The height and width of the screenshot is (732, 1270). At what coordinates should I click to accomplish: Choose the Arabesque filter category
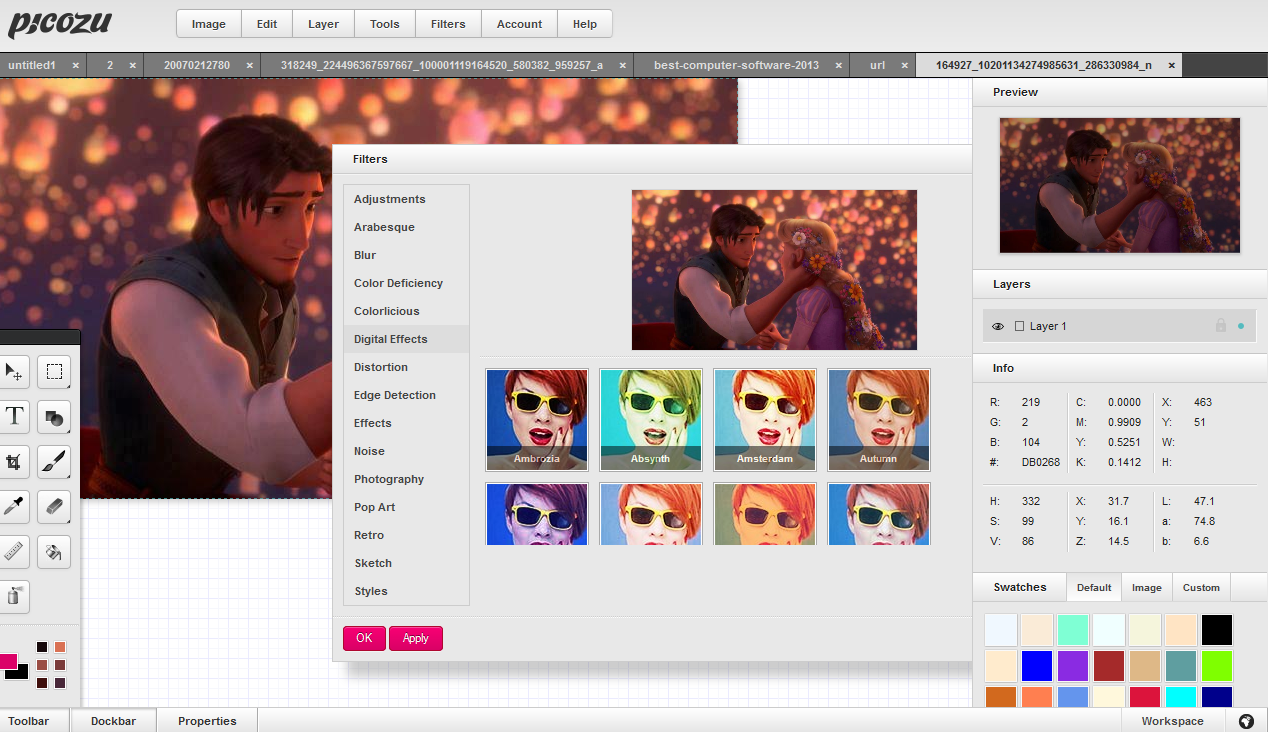406,227
